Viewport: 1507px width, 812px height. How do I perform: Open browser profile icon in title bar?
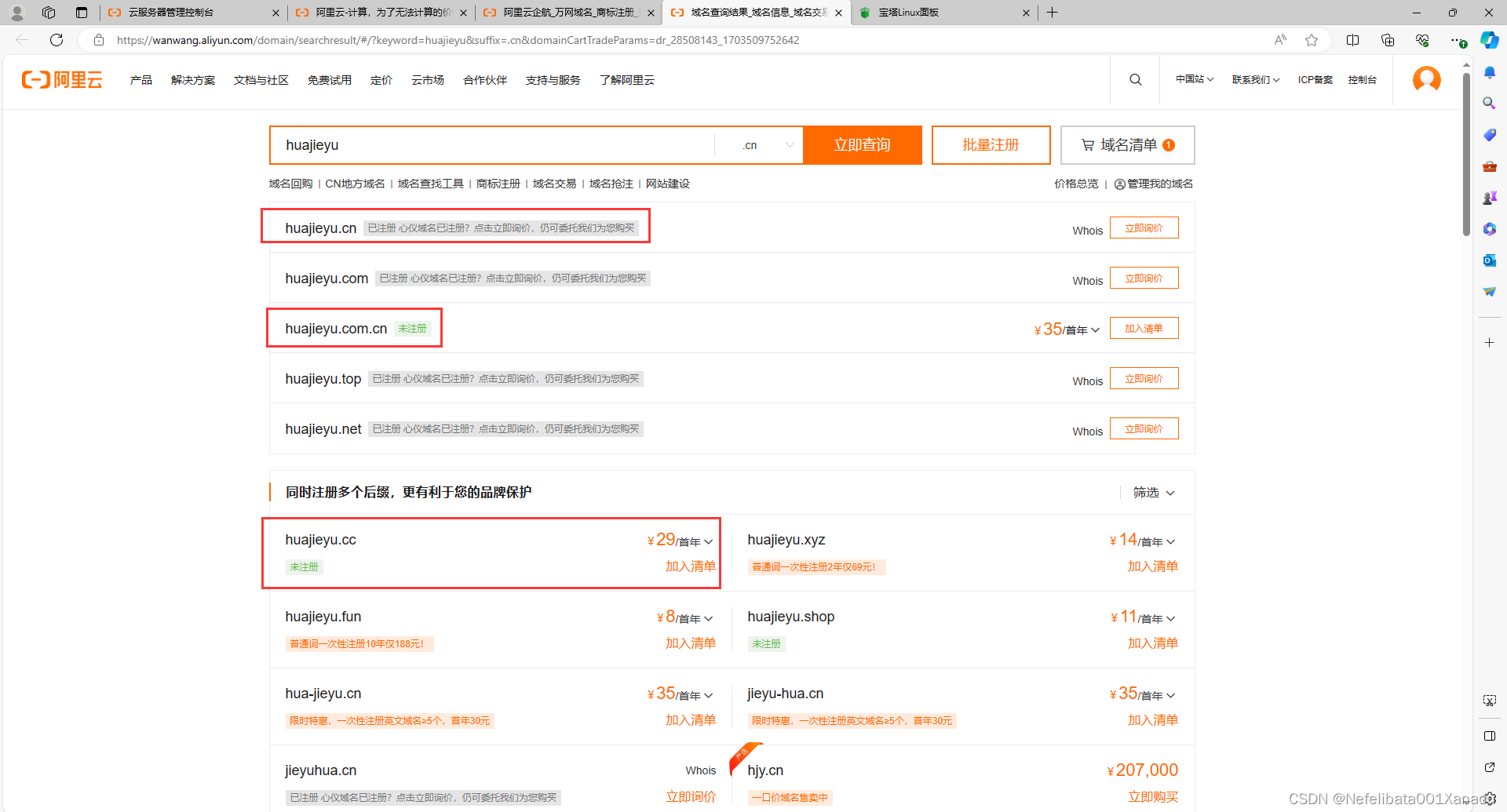[x=16, y=13]
